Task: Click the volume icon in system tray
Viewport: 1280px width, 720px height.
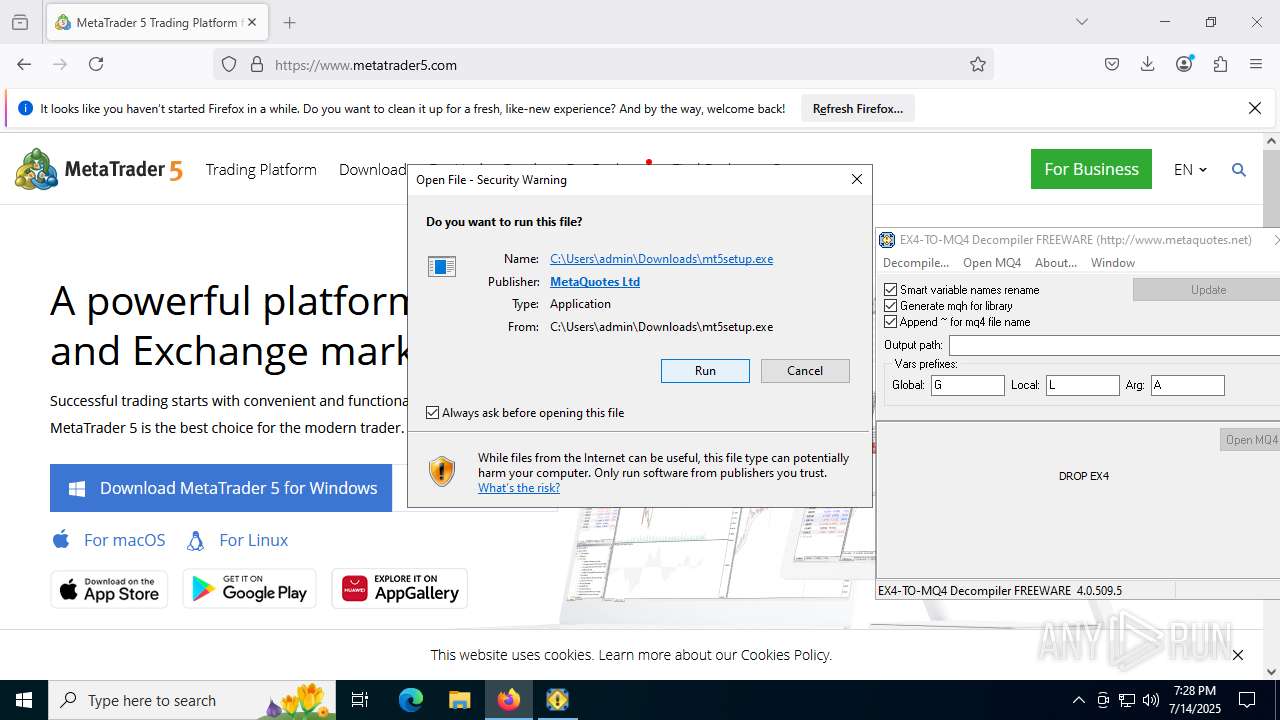Action: point(1151,700)
